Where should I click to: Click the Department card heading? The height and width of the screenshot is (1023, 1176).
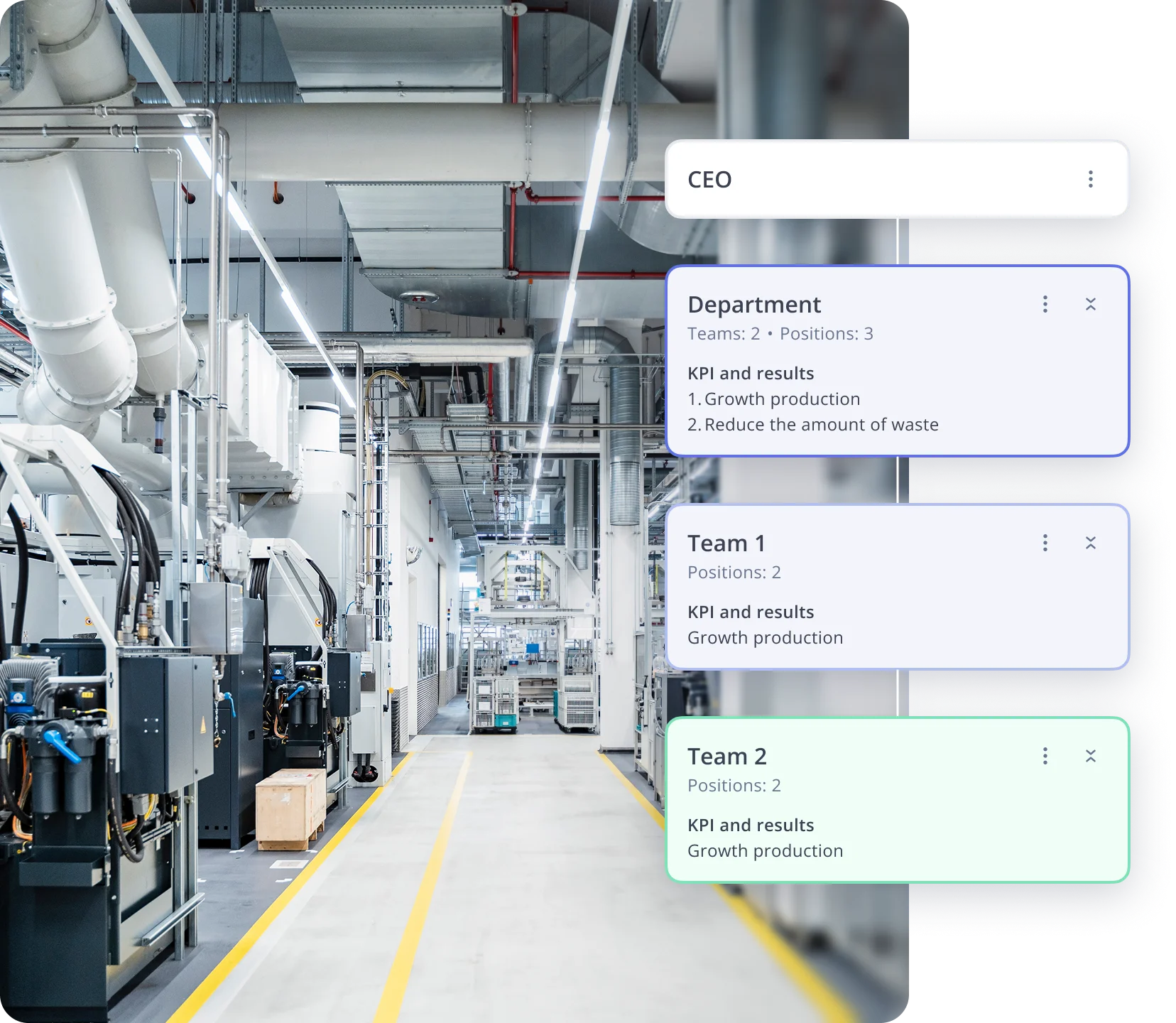click(753, 305)
